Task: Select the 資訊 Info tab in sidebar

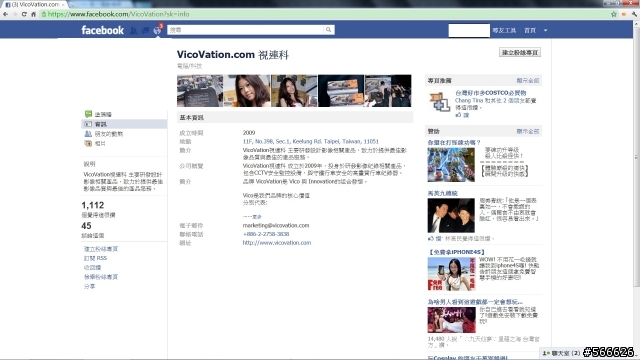Action: [x=124, y=124]
